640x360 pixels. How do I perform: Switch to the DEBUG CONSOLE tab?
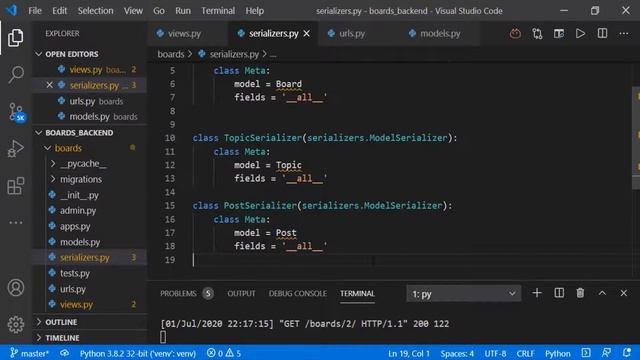pos(298,293)
